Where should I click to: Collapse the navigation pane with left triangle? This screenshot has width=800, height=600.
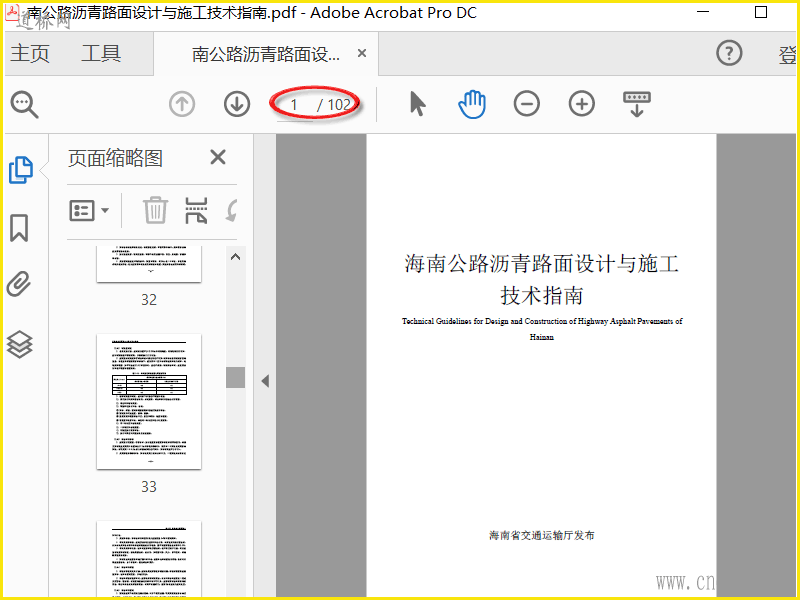[265, 381]
